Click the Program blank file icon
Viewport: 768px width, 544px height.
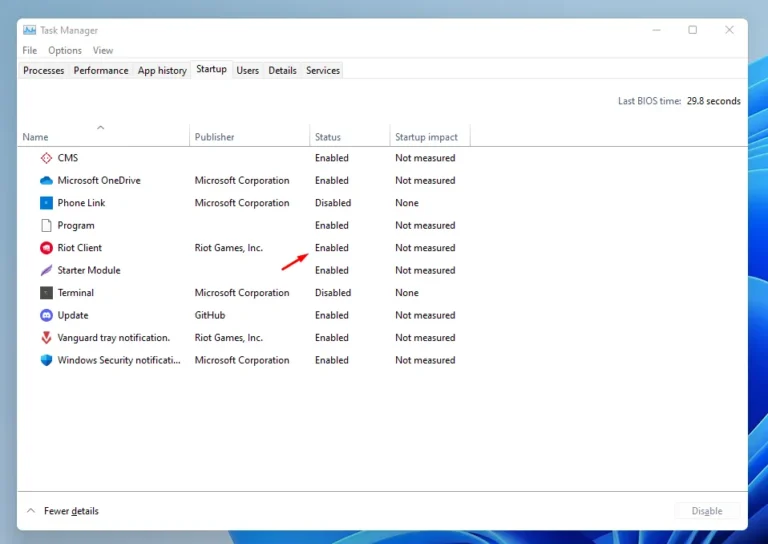click(x=46, y=225)
